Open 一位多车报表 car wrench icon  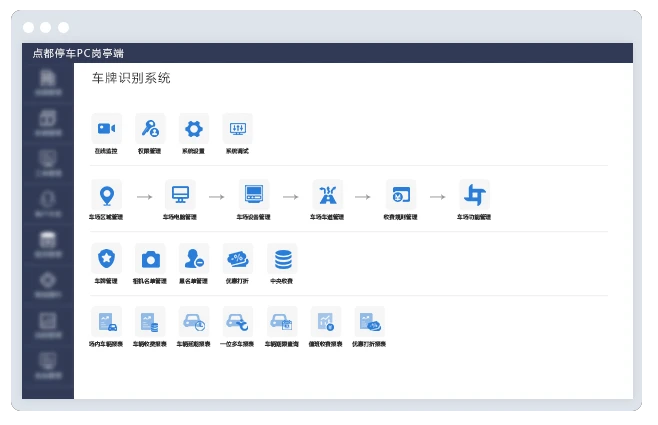tap(238, 322)
